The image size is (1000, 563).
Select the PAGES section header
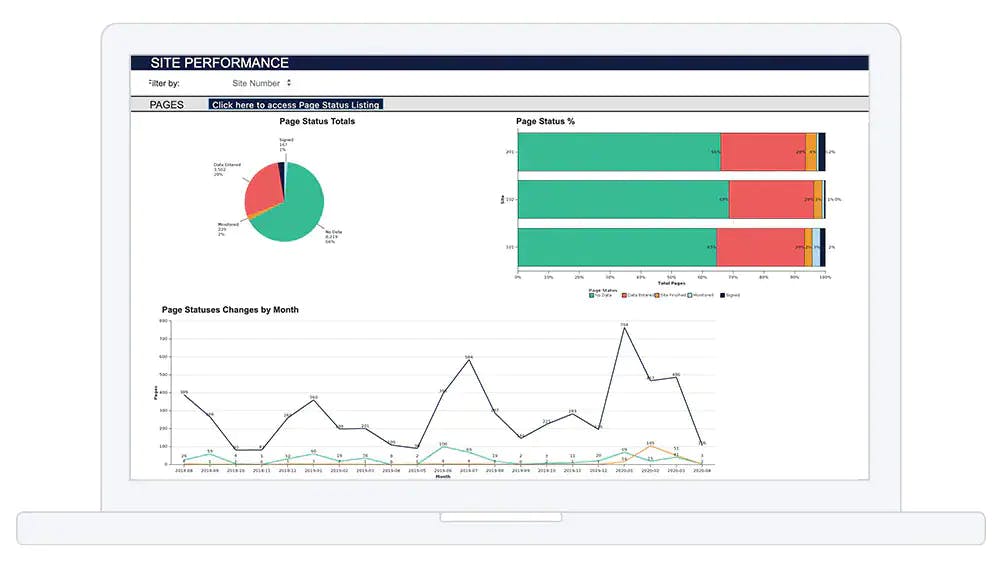coord(166,105)
